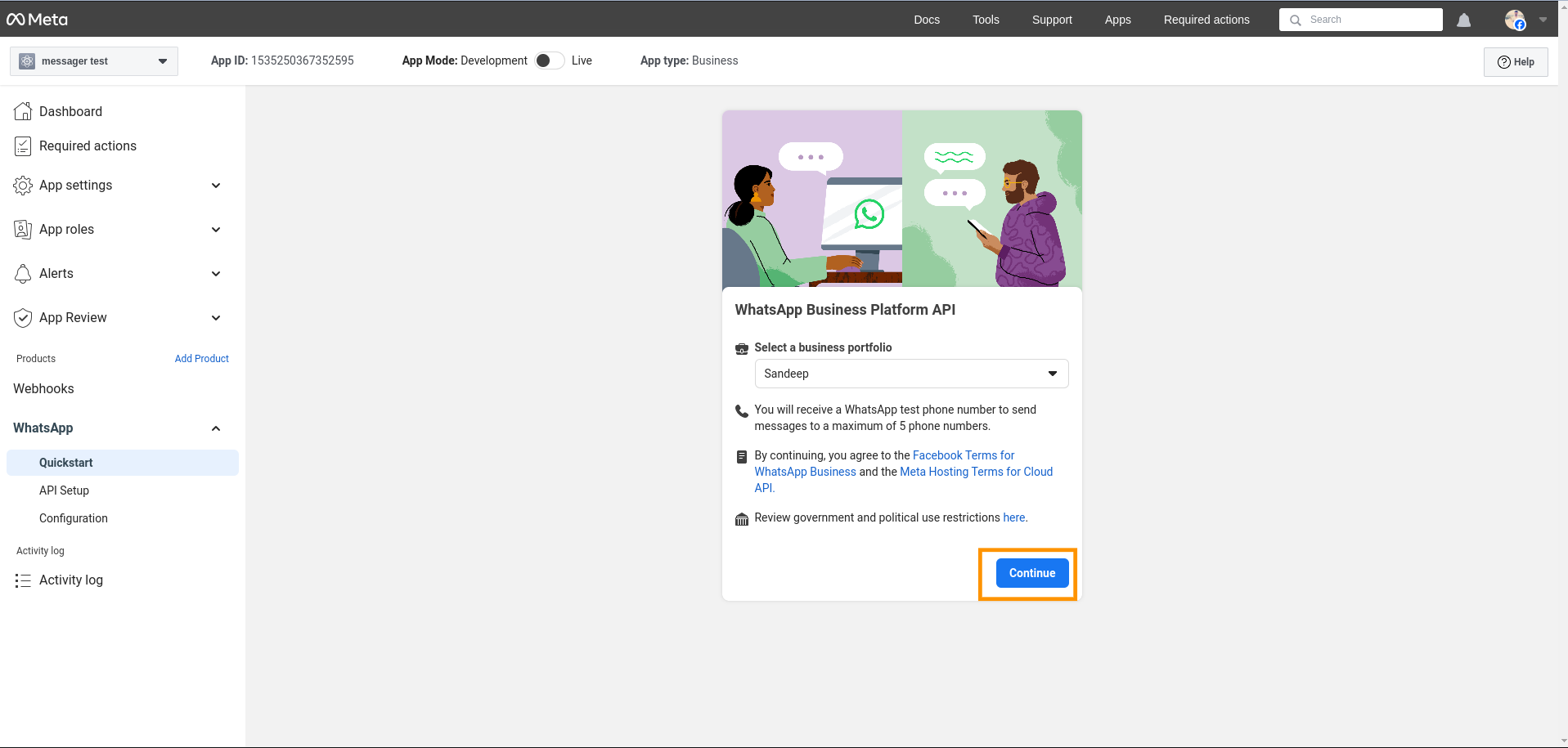Click the Add Product link
This screenshot has height=748, width=1568.
click(201, 359)
